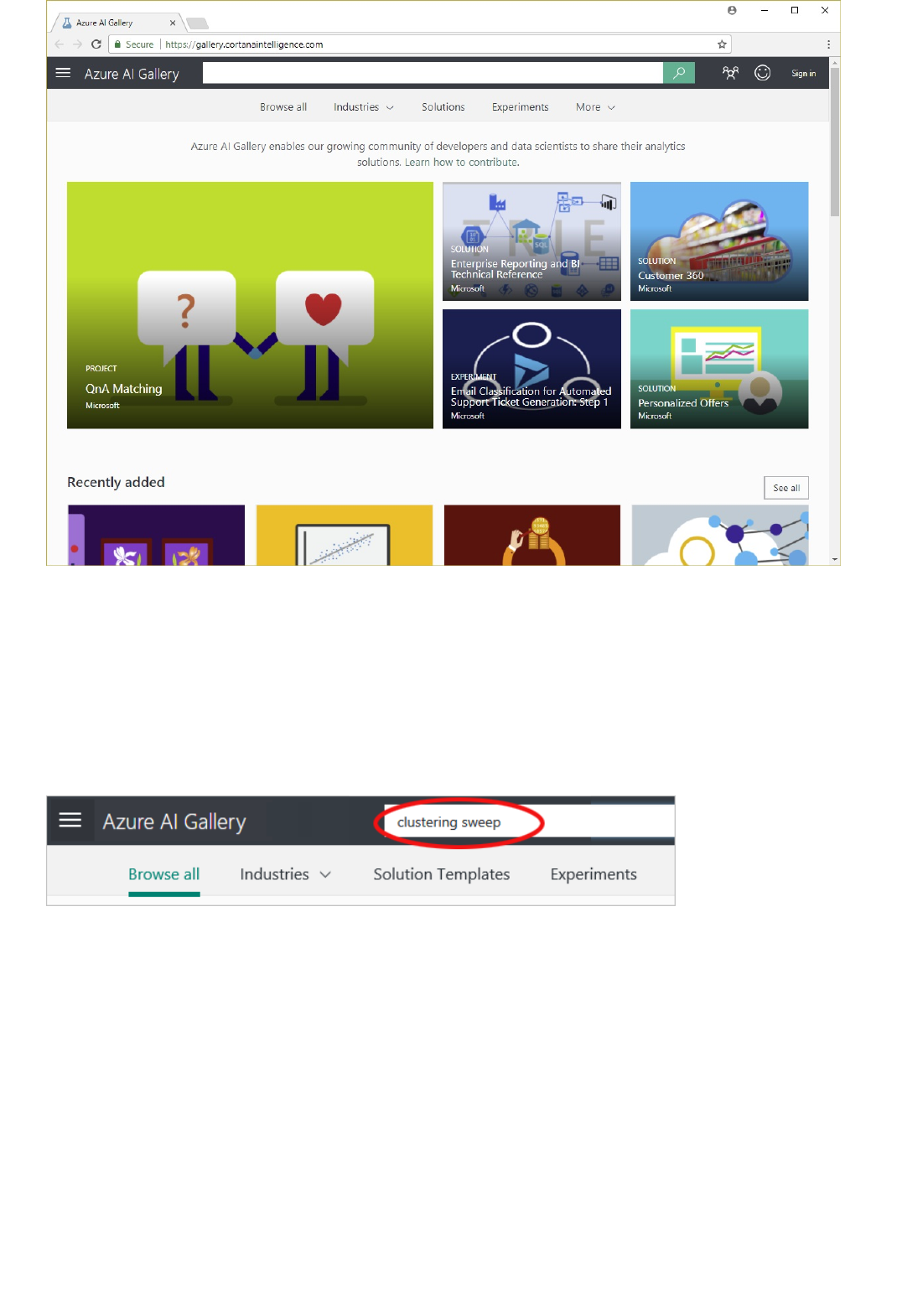Expand the More dropdown
The image size is (902, 1316).
point(595,107)
